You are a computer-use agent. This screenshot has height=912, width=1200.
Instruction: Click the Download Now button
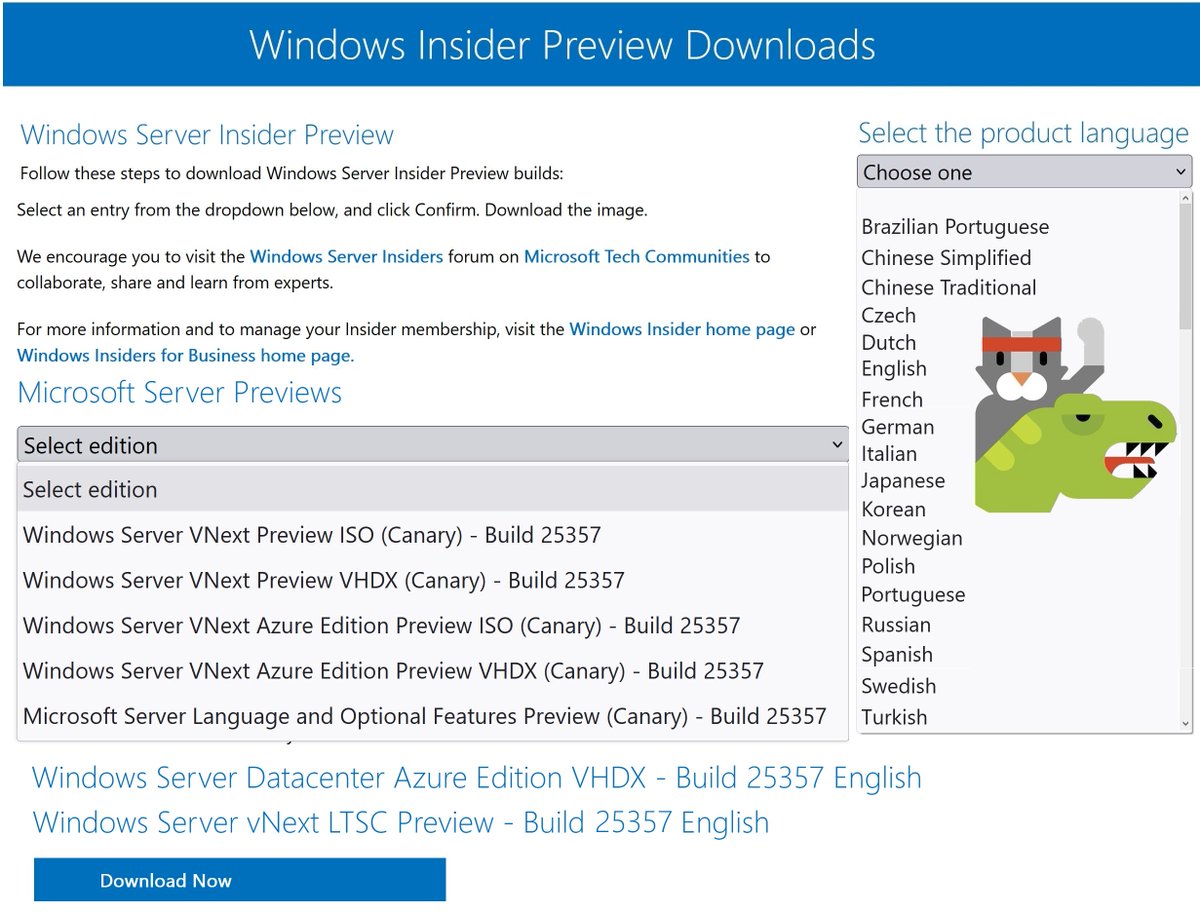[239, 880]
